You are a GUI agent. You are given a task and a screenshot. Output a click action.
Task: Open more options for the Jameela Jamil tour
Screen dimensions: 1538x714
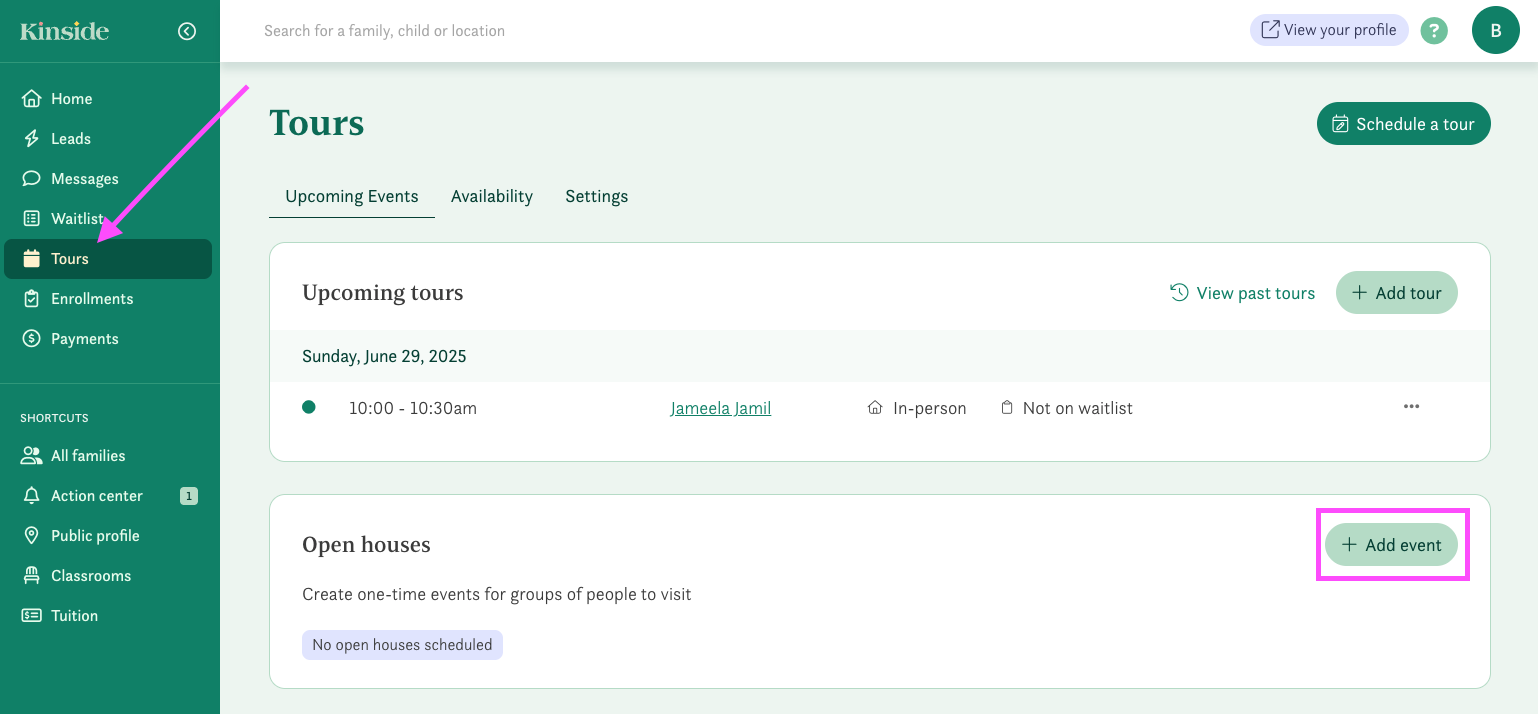[1411, 406]
